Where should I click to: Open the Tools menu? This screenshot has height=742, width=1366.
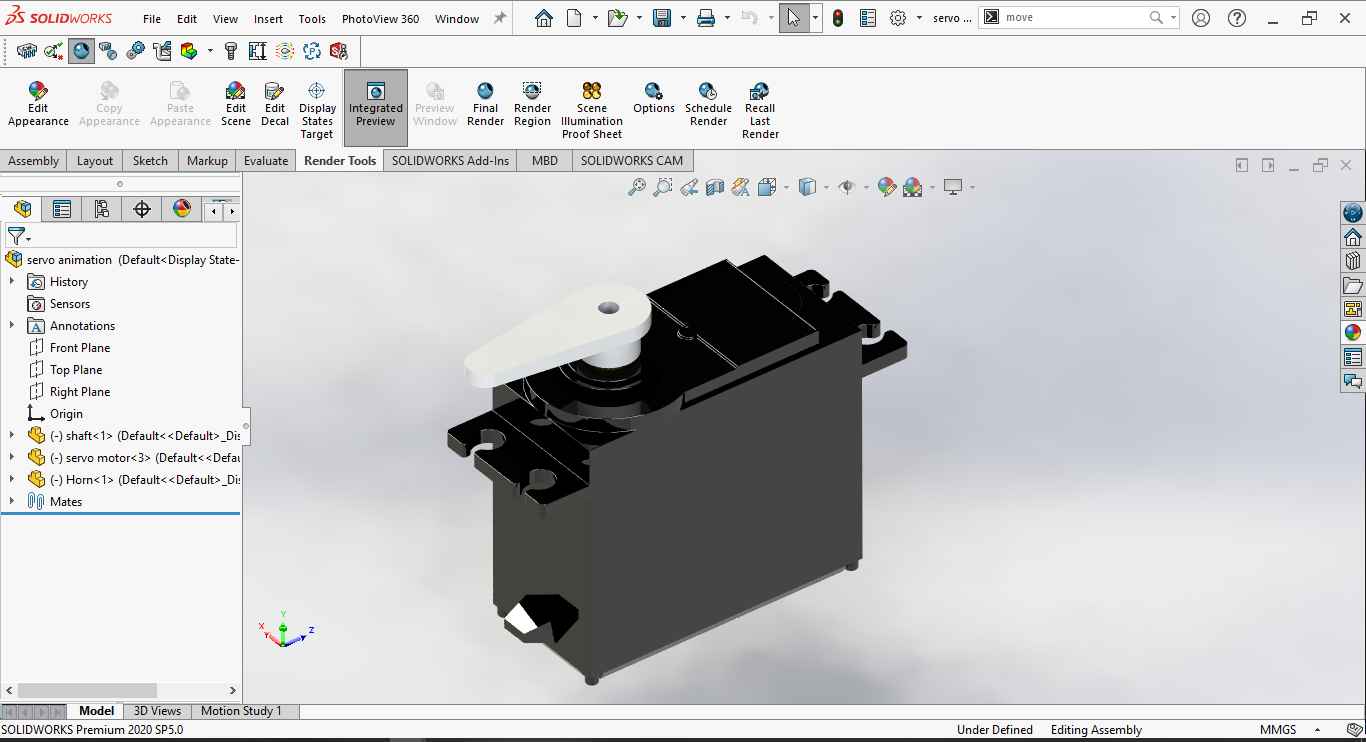pyautogui.click(x=312, y=19)
